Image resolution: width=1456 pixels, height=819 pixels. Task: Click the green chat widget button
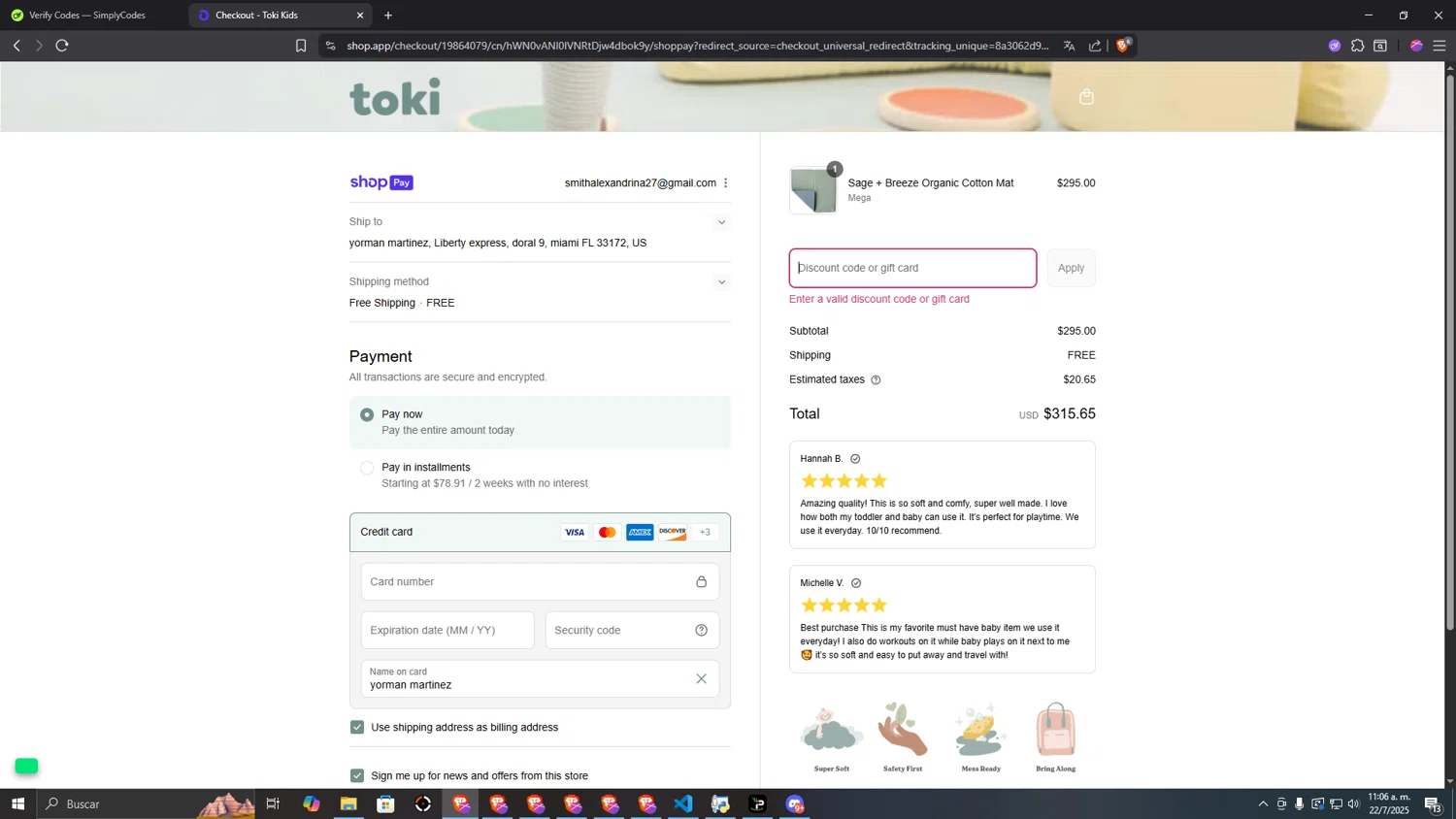click(26, 767)
